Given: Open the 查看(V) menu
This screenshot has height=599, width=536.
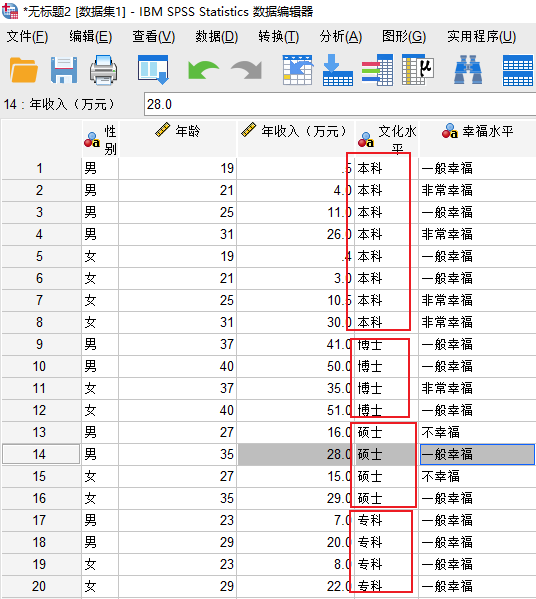Looking at the screenshot, I should [x=154, y=37].
